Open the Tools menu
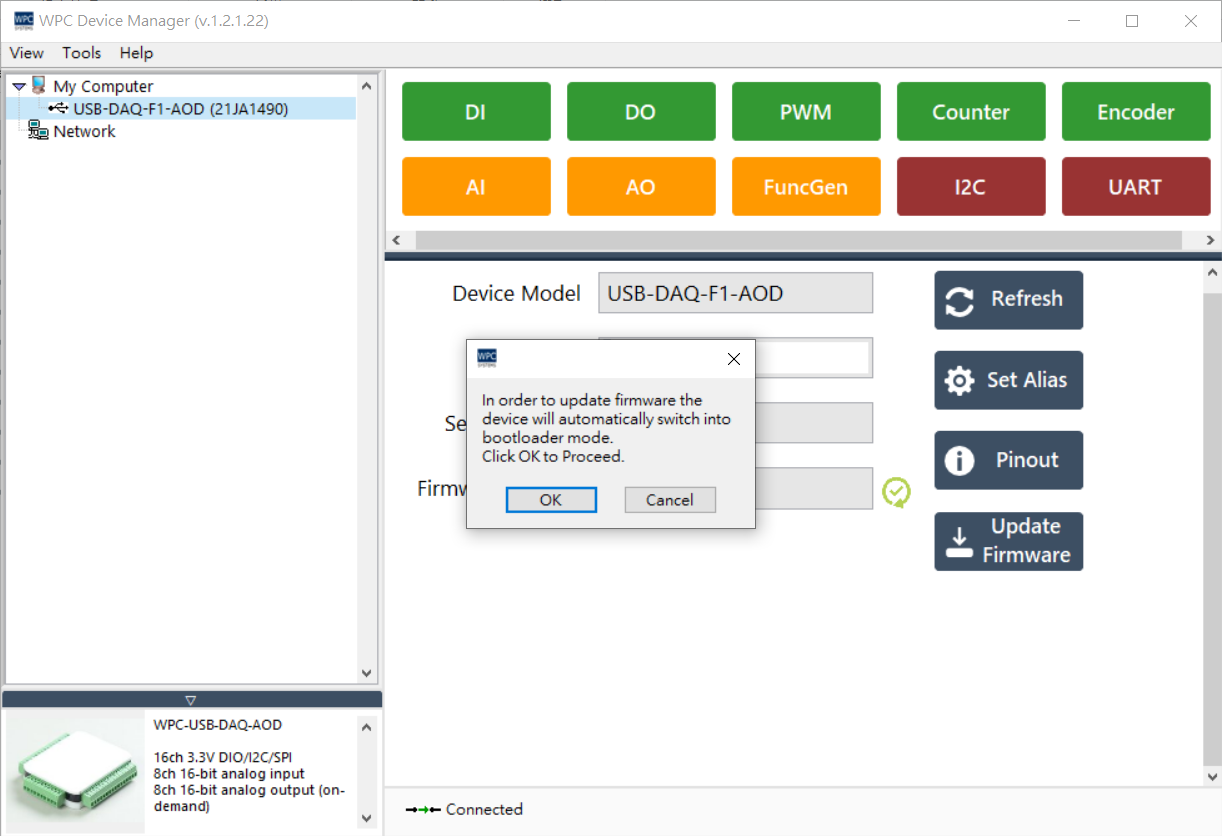The height and width of the screenshot is (836, 1222). [81, 53]
